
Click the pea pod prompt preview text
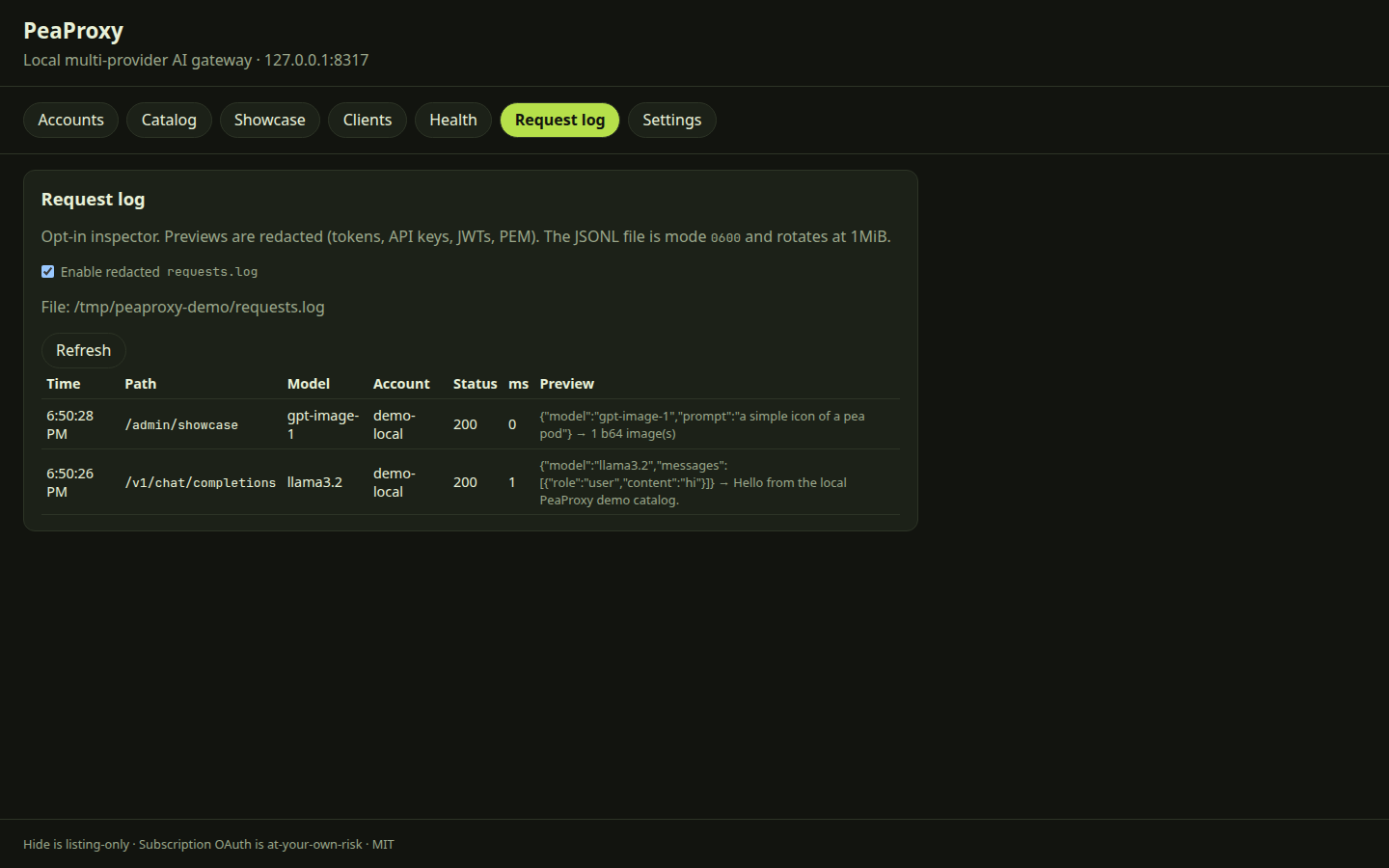pyautogui.click(x=702, y=424)
